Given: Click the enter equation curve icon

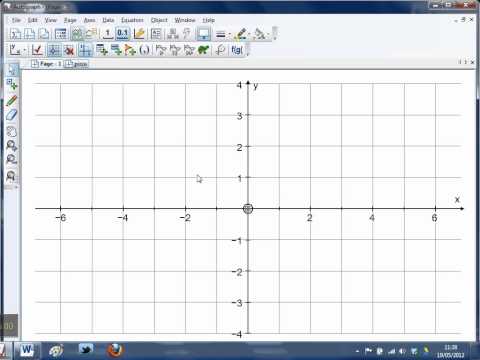Looking at the screenshot, I should tap(220, 50).
